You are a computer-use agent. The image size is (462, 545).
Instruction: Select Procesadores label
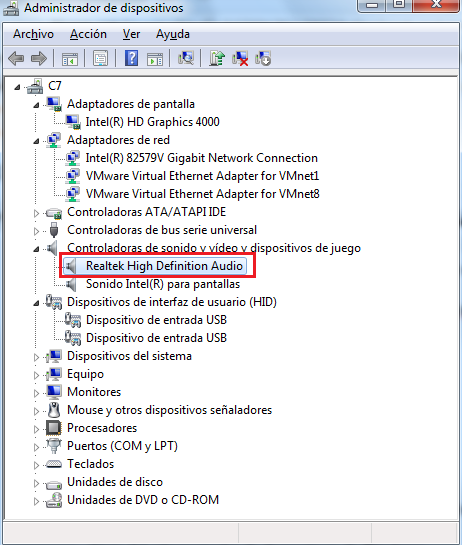102,428
